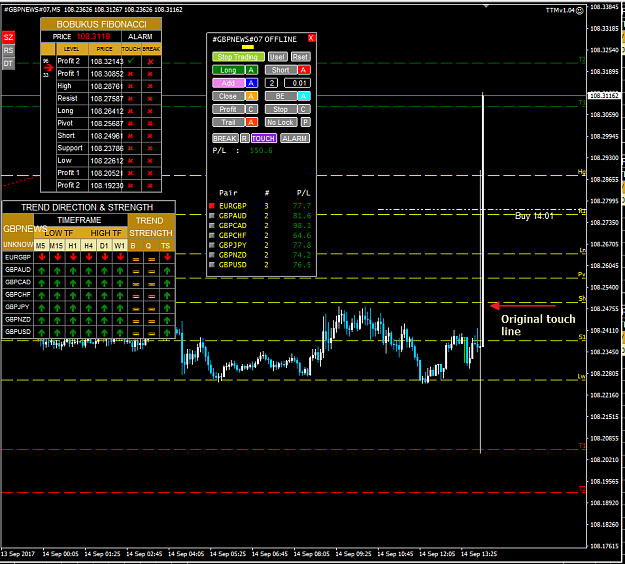This screenshot has width=625, height=564.
Task: Click the C box beside Stop
Action: (x=303, y=109)
